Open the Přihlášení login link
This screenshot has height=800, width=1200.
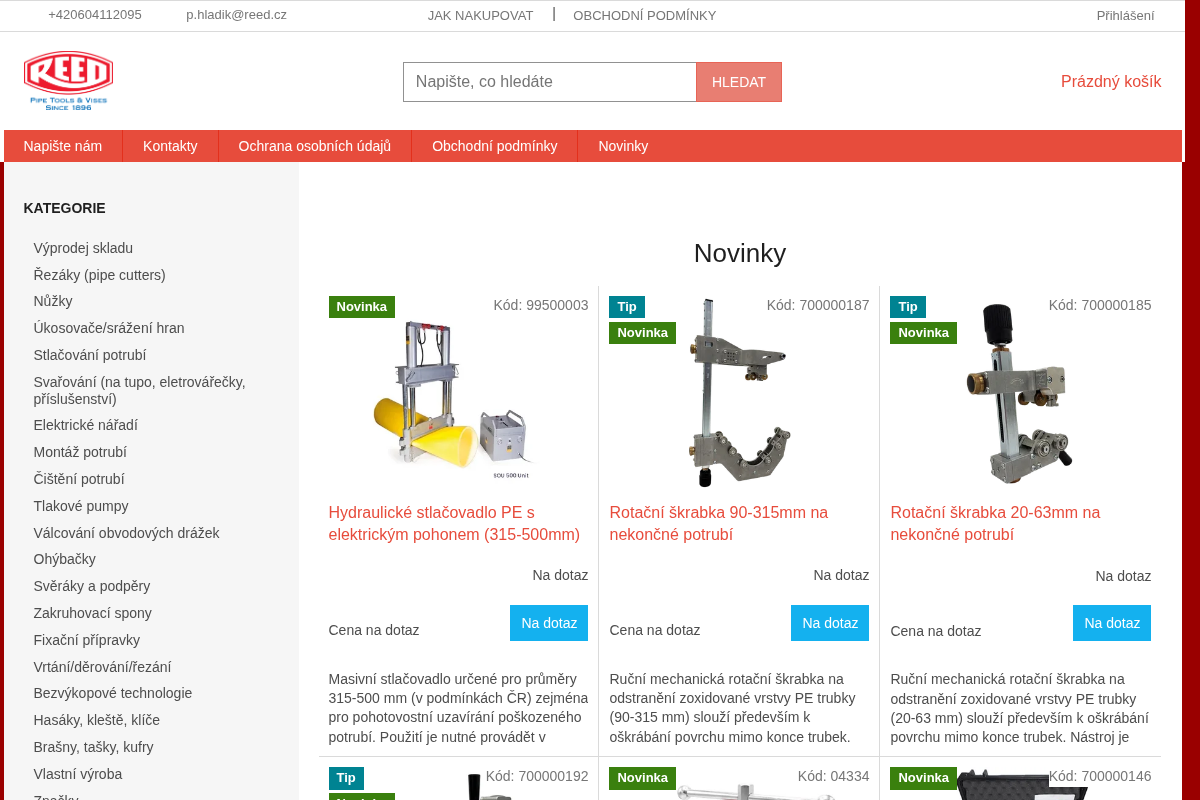[x=1125, y=15]
